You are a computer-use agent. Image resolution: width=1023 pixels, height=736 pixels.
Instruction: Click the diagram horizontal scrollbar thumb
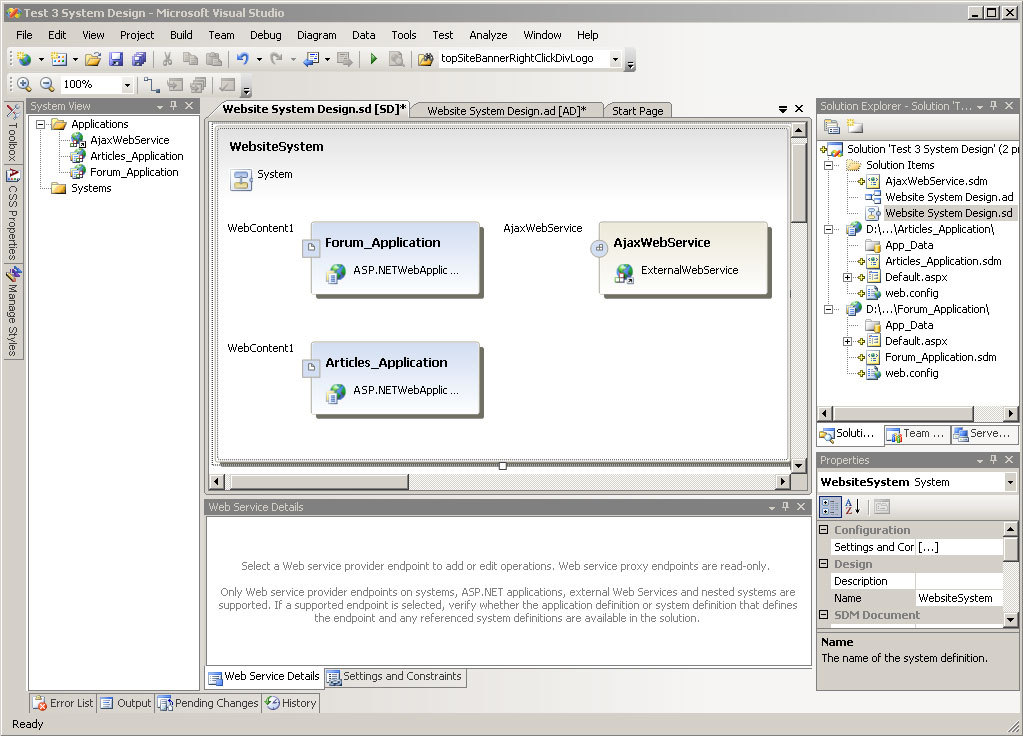click(x=320, y=482)
